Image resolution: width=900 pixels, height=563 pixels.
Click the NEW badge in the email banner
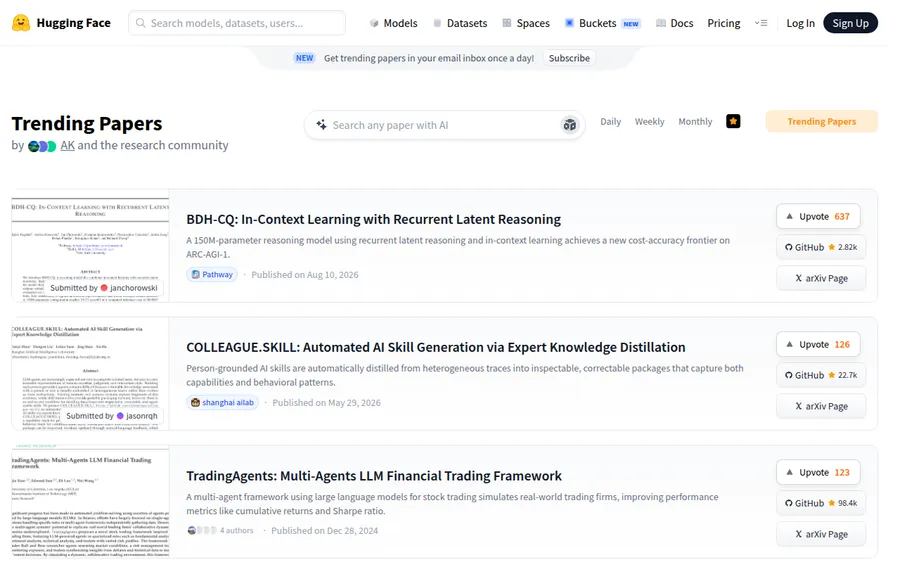coord(304,58)
